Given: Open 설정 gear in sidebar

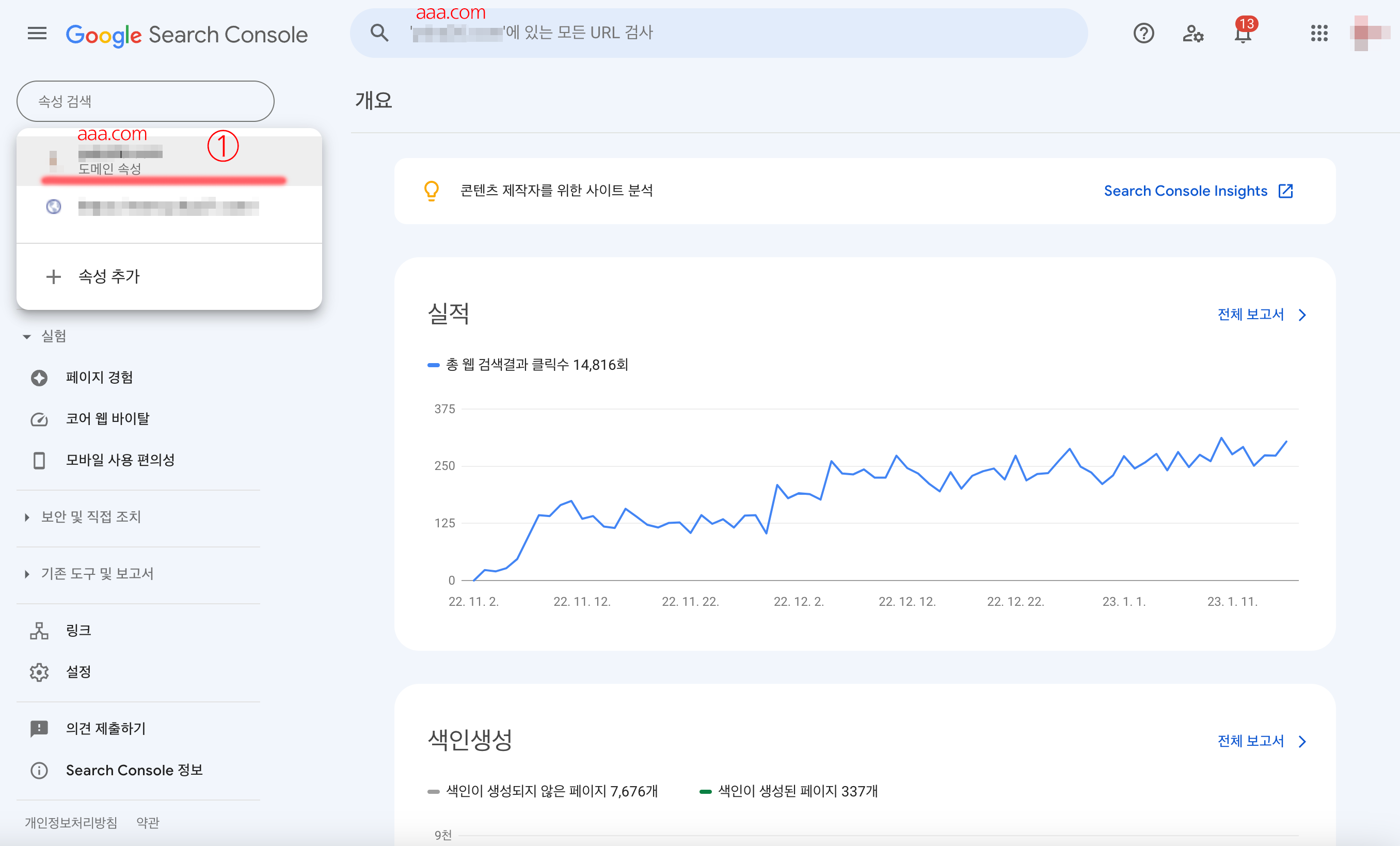Looking at the screenshot, I should (x=78, y=672).
